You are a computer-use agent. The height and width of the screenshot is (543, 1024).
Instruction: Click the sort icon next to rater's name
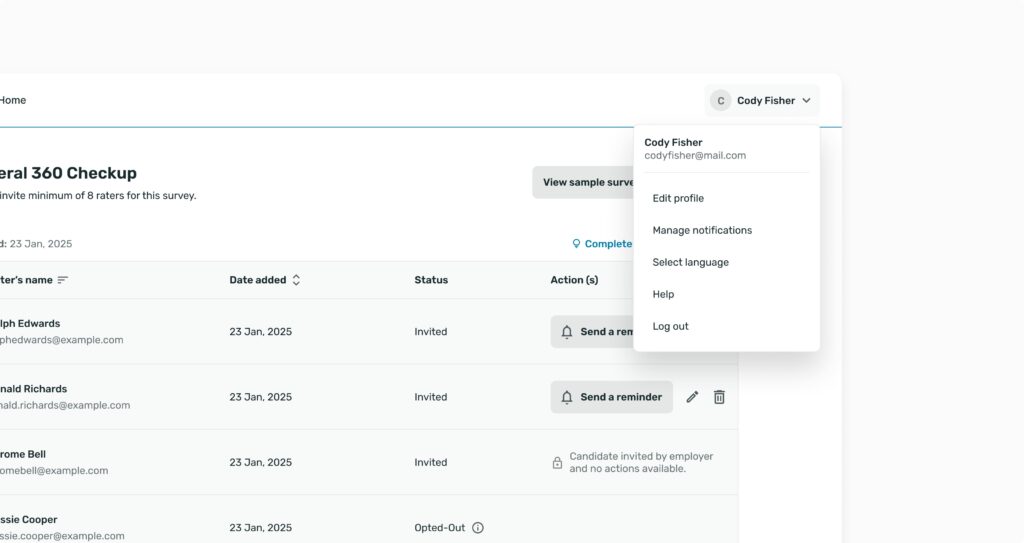[x=63, y=280]
